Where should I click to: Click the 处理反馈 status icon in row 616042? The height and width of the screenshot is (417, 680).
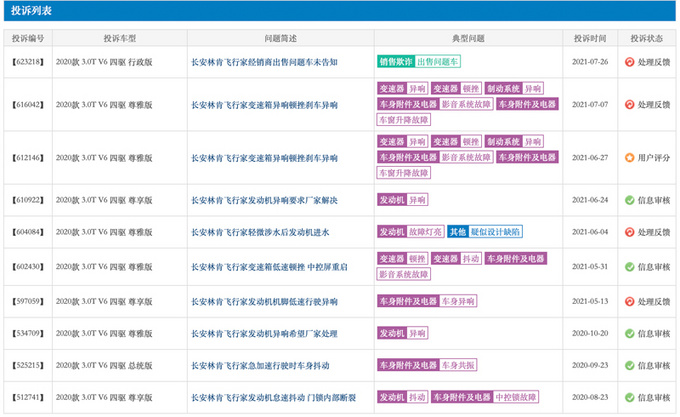click(629, 104)
